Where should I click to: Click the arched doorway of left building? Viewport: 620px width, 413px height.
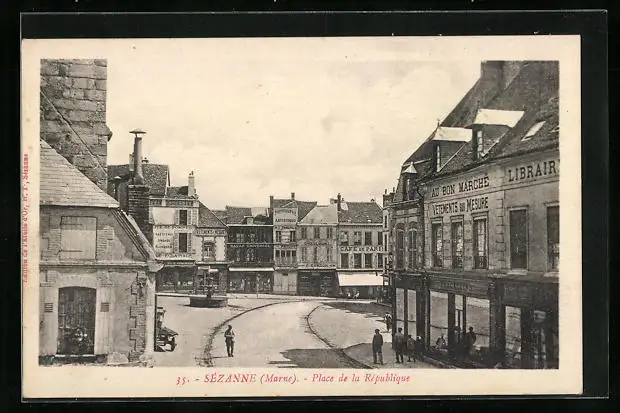point(76,320)
